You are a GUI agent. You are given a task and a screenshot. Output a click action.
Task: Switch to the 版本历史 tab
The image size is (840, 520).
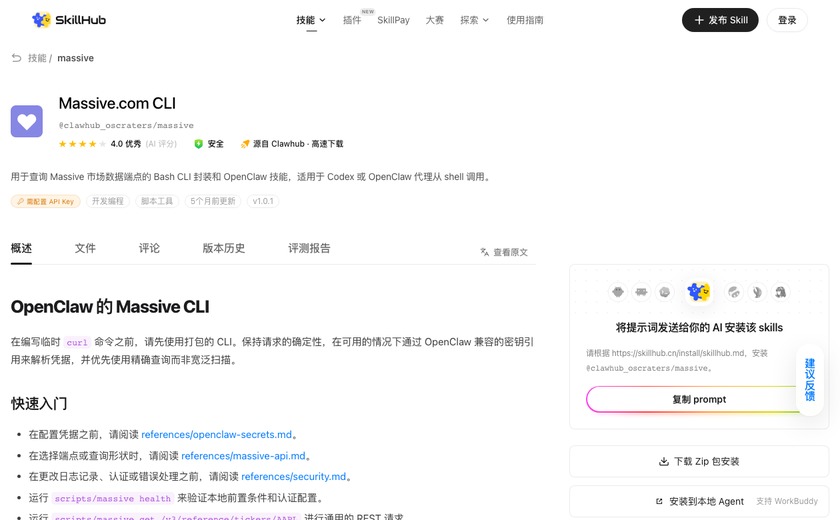(224, 248)
